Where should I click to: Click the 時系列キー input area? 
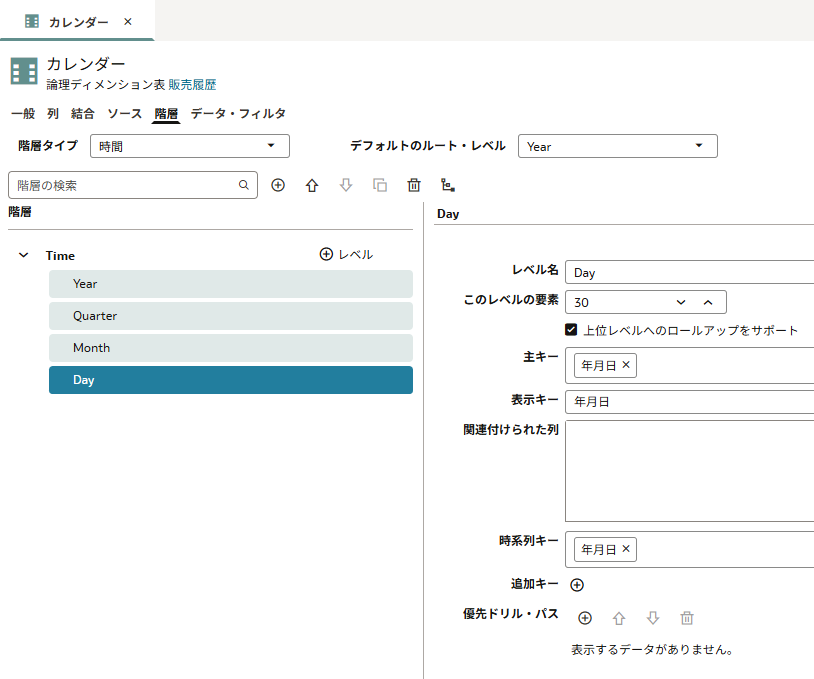coord(689,549)
